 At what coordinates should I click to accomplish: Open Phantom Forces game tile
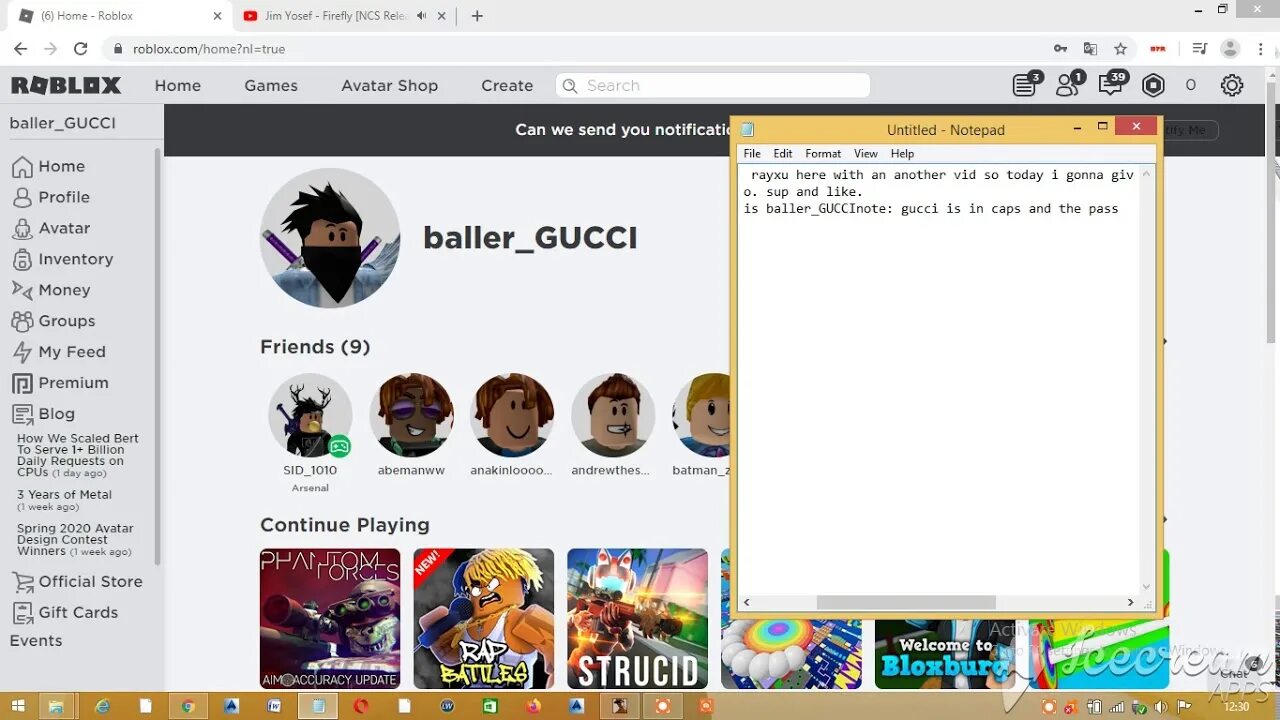tap(330, 618)
